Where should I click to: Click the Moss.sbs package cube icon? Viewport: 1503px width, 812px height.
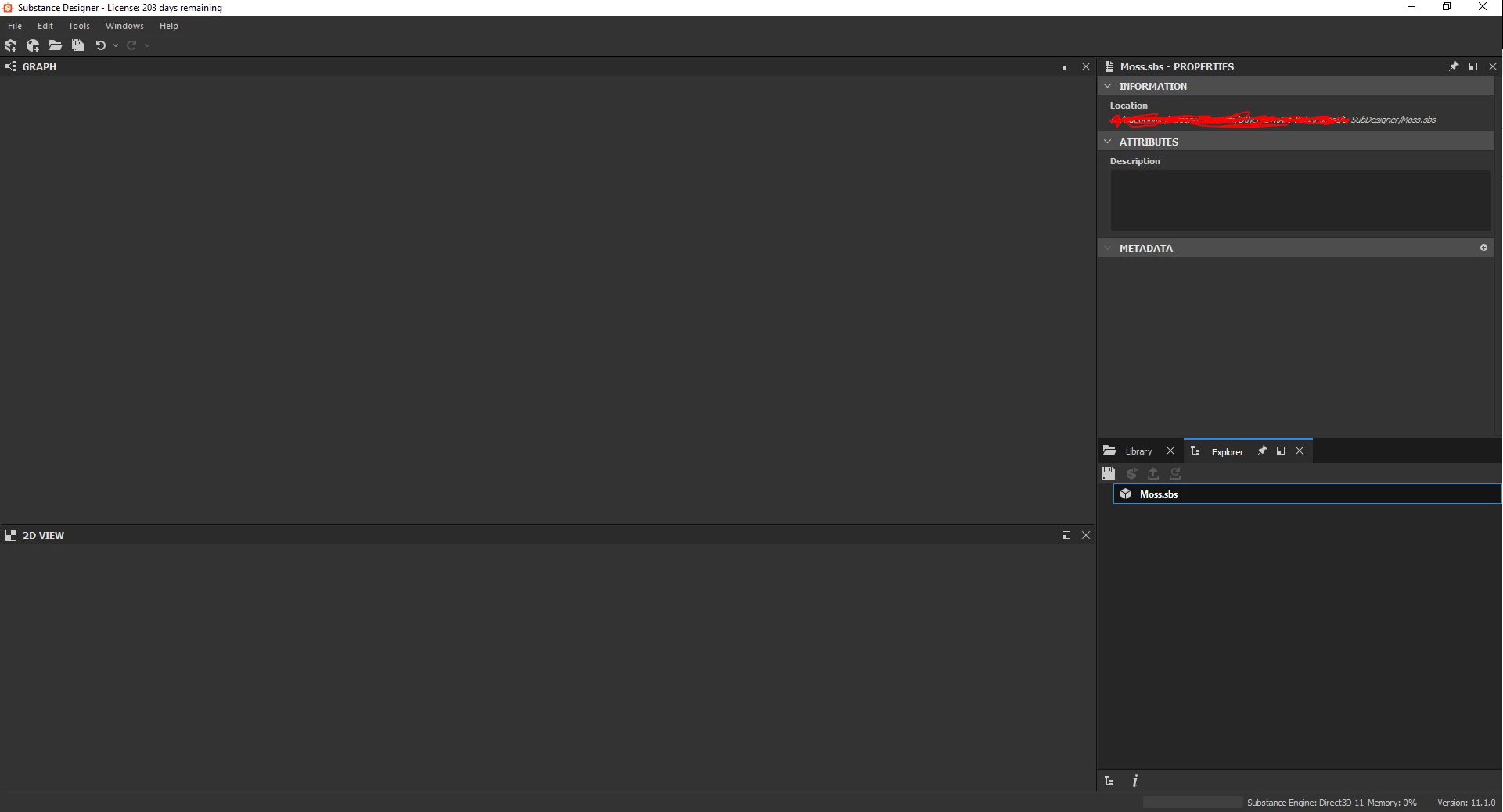(x=1126, y=494)
